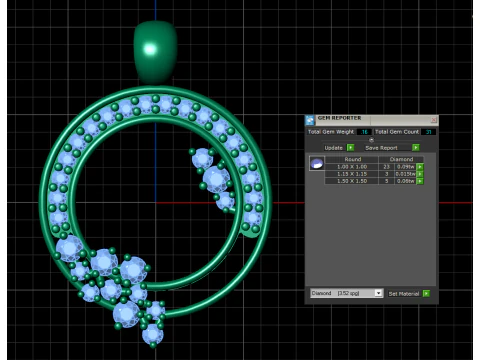Open the Diamond material dropdown
Viewport: 480px width, 360px height.
pyautogui.click(x=378, y=293)
